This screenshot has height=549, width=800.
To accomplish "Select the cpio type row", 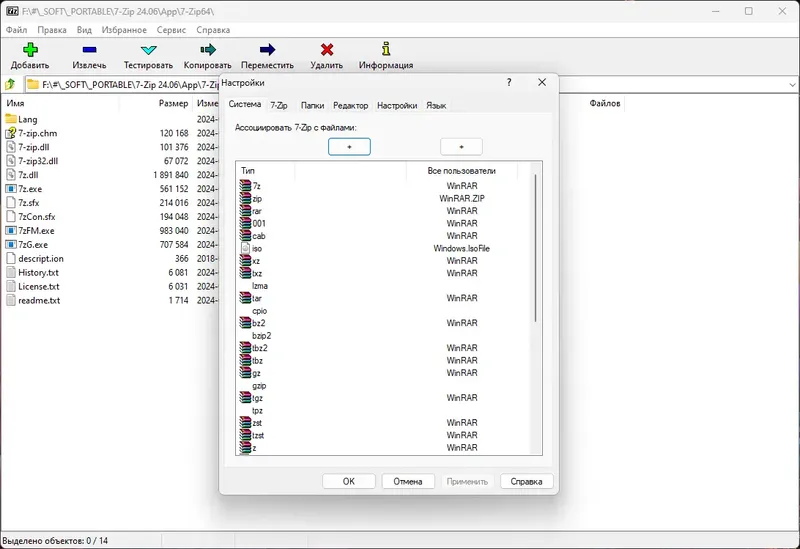I will (x=385, y=311).
